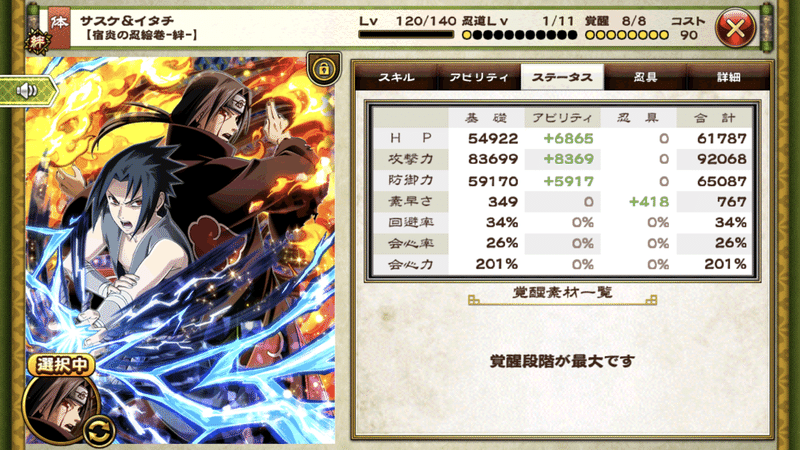
Task: Click the 覚醒 yellow dots indicator
Action: point(627,35)
